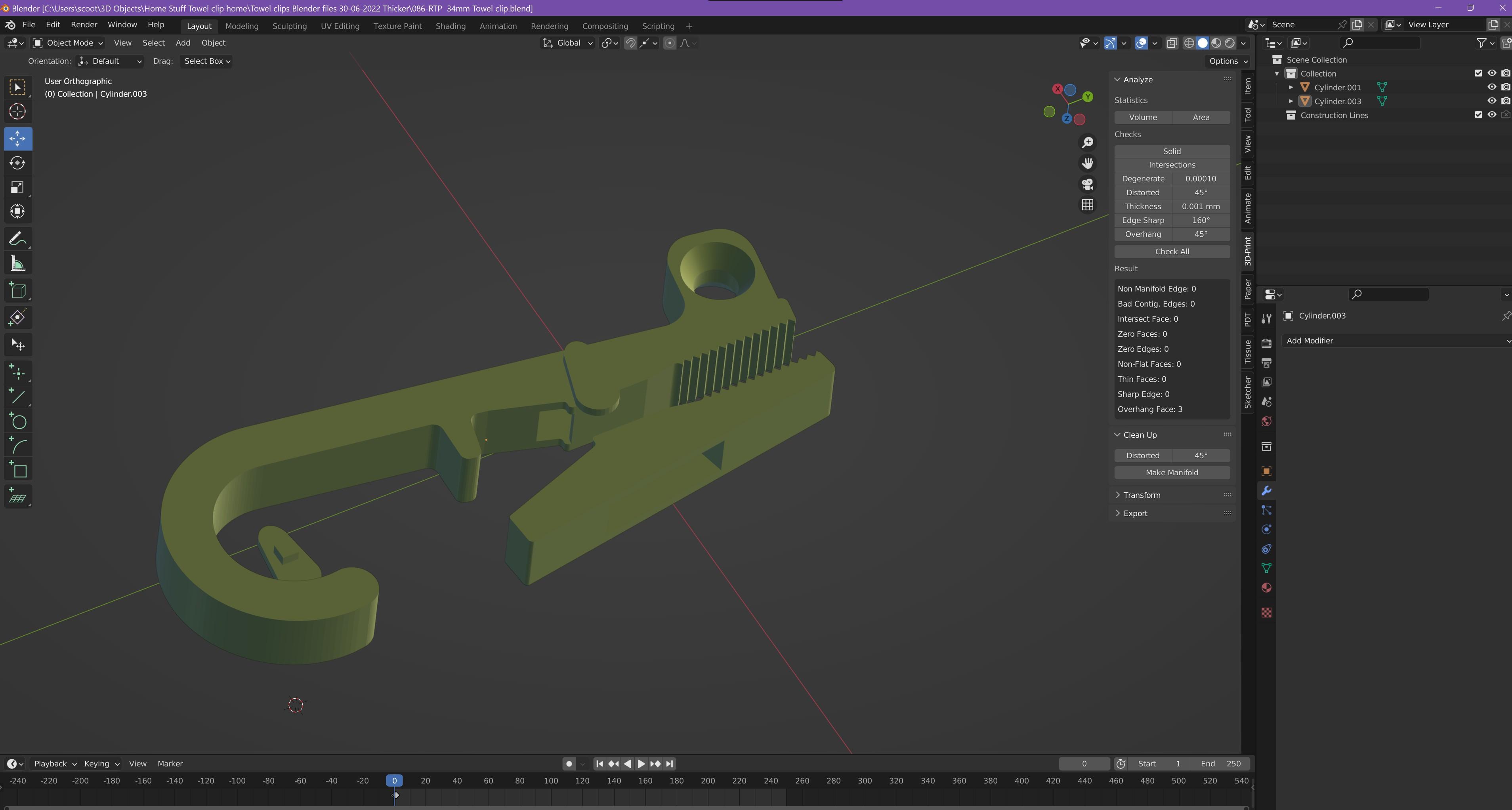
Task: Toggle proportional editing in header
Action: (x=669, y=43)
